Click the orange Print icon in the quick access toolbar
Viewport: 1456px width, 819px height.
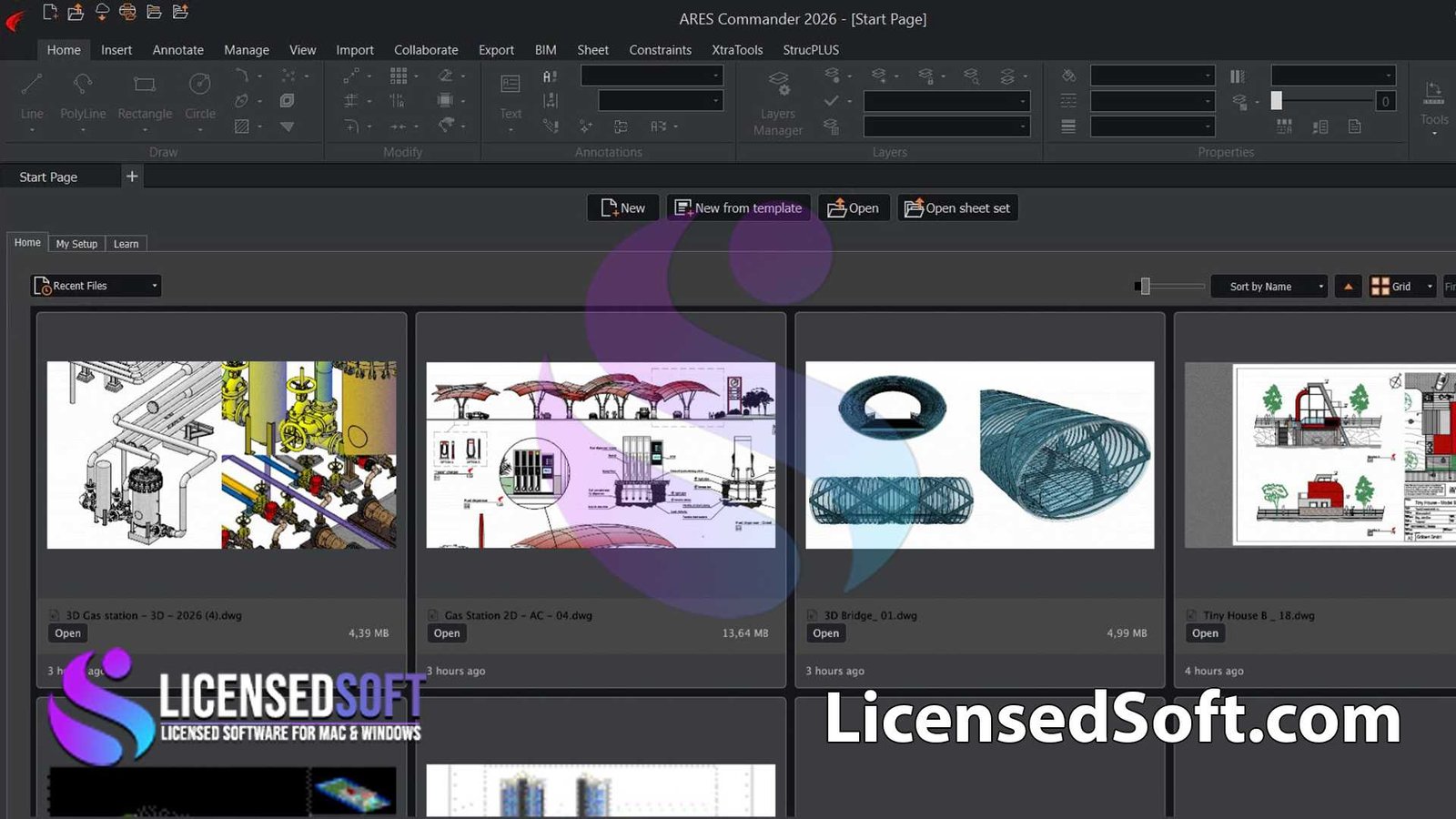127,12
